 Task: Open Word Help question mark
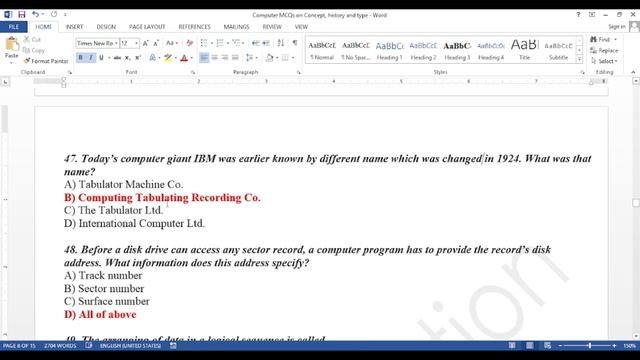(578, 15)
